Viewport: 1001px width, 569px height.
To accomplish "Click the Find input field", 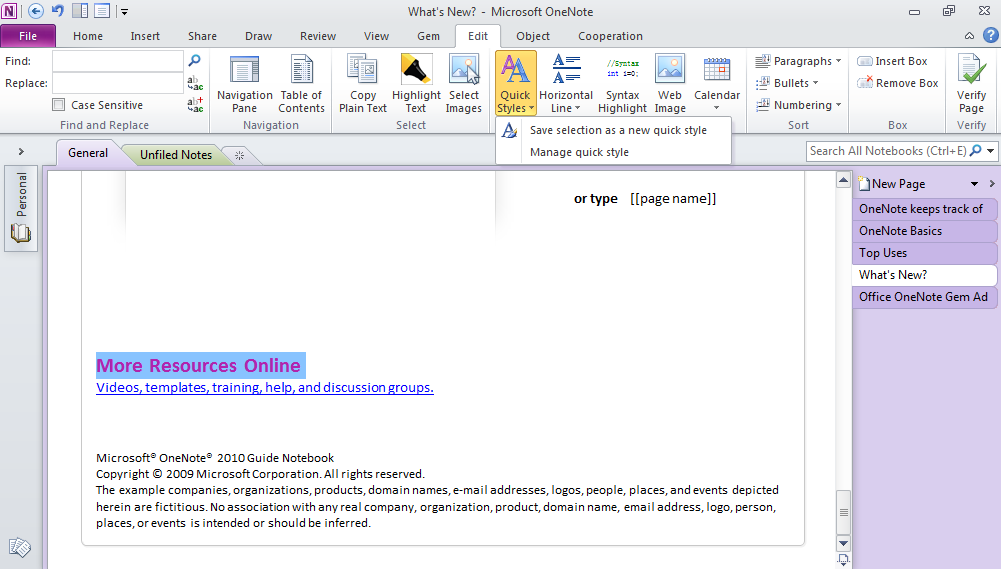I will [x=118, y=61].
